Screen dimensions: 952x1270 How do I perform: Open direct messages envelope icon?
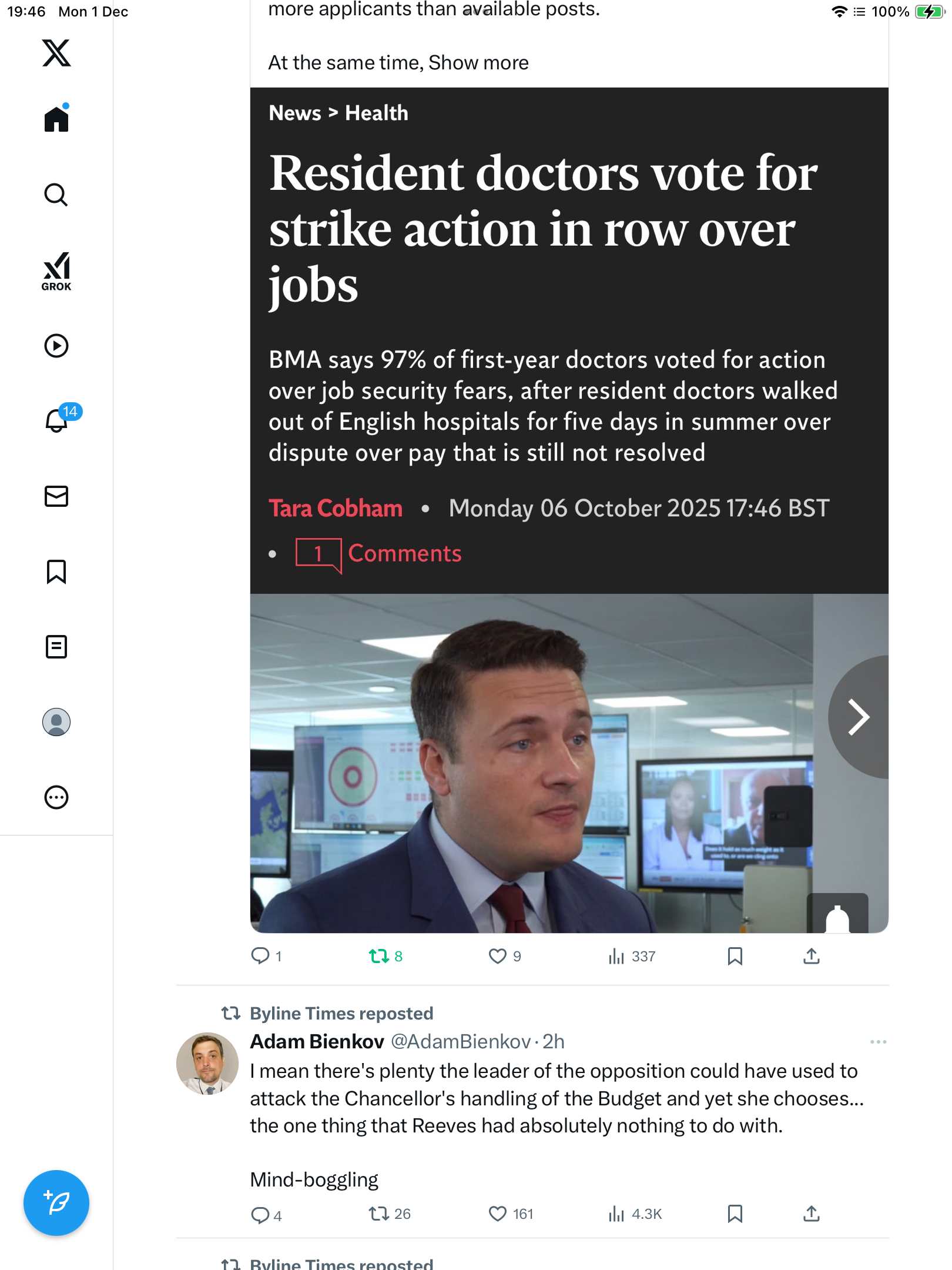[x=56, y=496]
